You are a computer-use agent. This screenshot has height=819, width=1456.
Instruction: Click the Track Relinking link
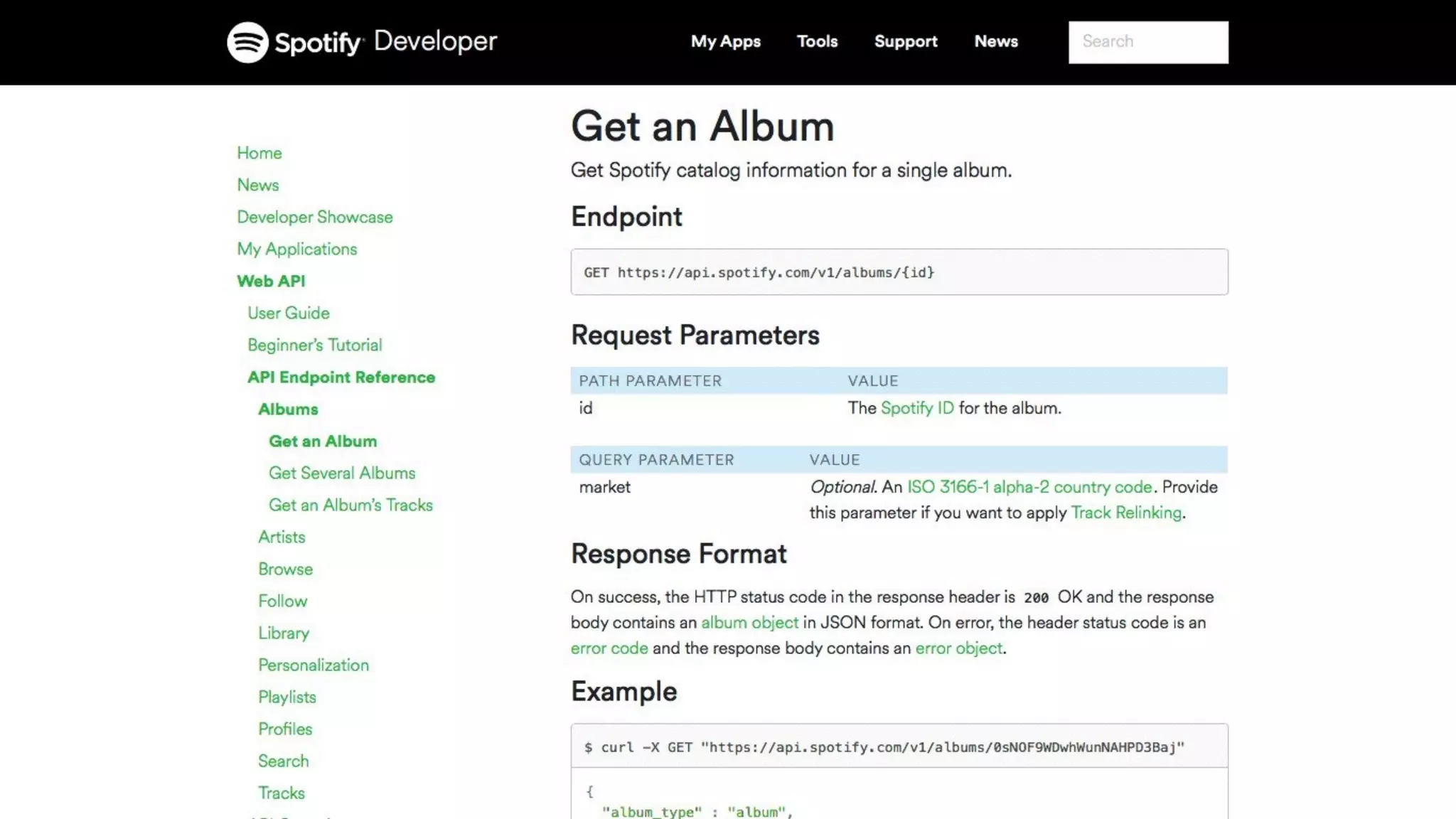(x=1125, y=513)
